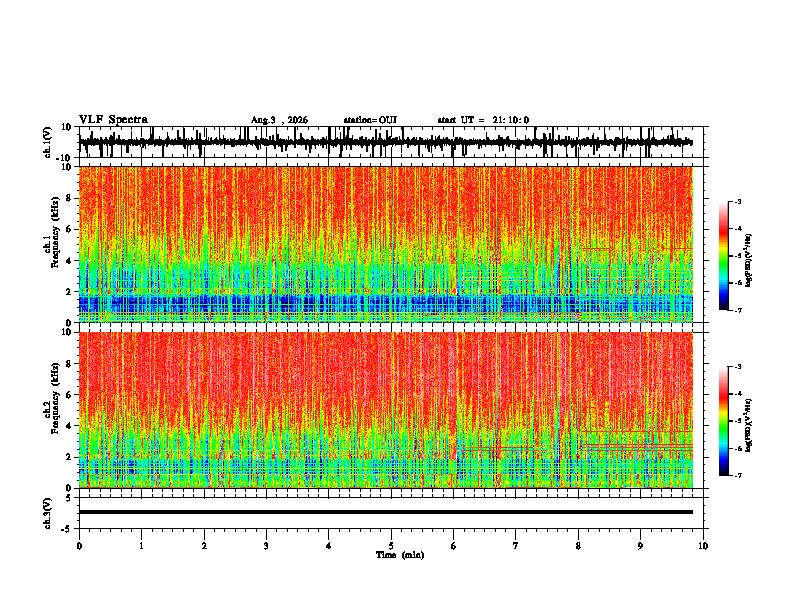
Task: Click the "-3" label on ch.1 color bar
Action: point(737,201)
